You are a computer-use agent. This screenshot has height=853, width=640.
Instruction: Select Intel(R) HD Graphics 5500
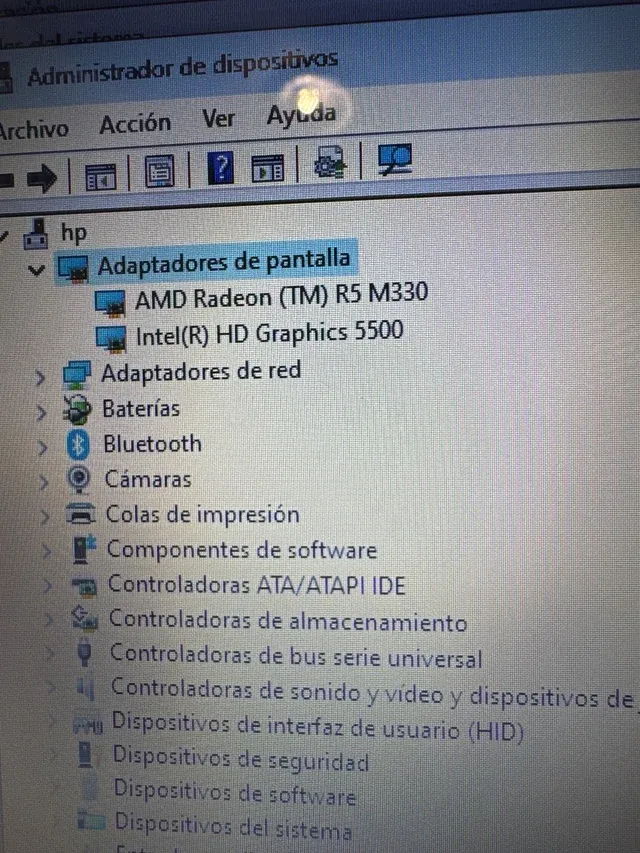pyautogui.click(x=269, y=334)
